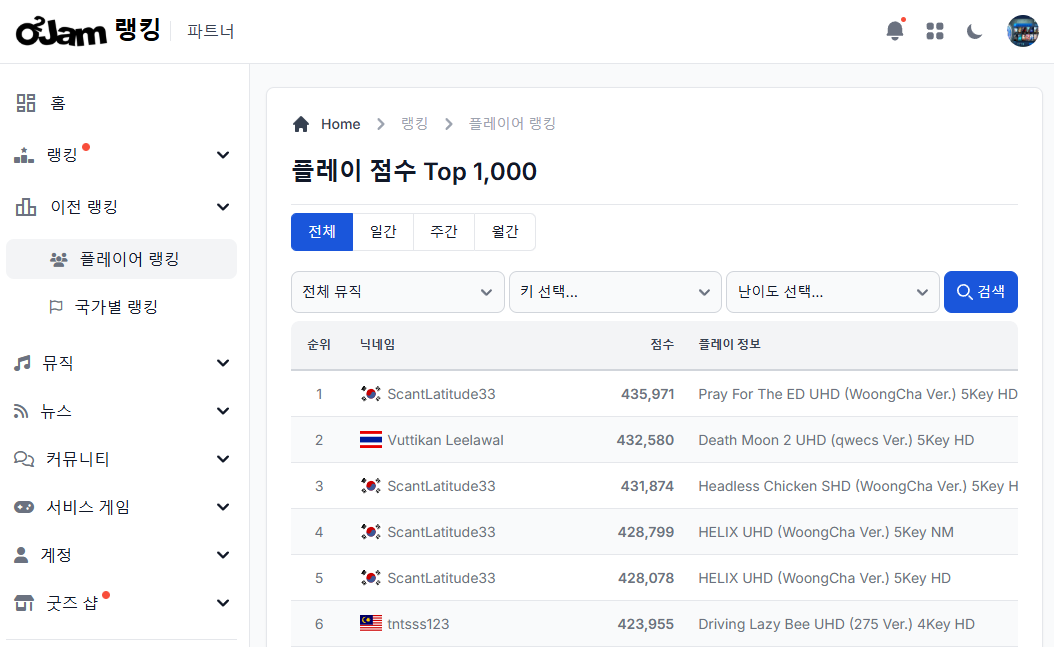Click the Home breadcrumb house icon
This screenshot has width=1054, height=647.
click(301, 124)
